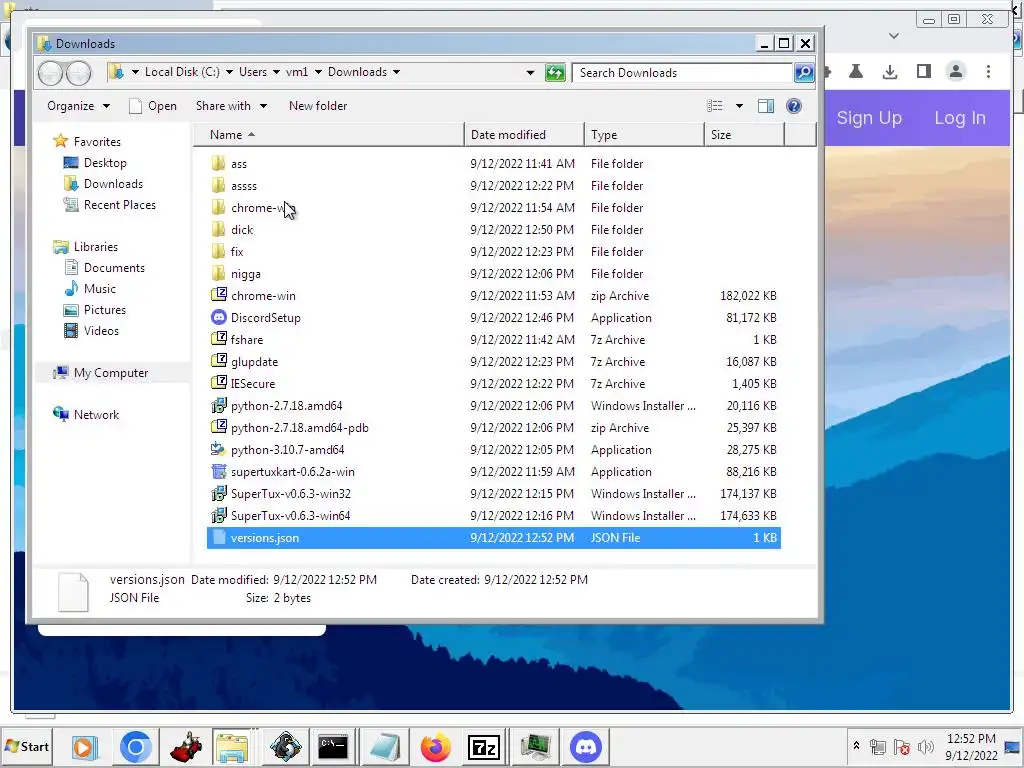Toggle the preview pane icon
The image size is (1024, 768).
click(x=765, y=106)
